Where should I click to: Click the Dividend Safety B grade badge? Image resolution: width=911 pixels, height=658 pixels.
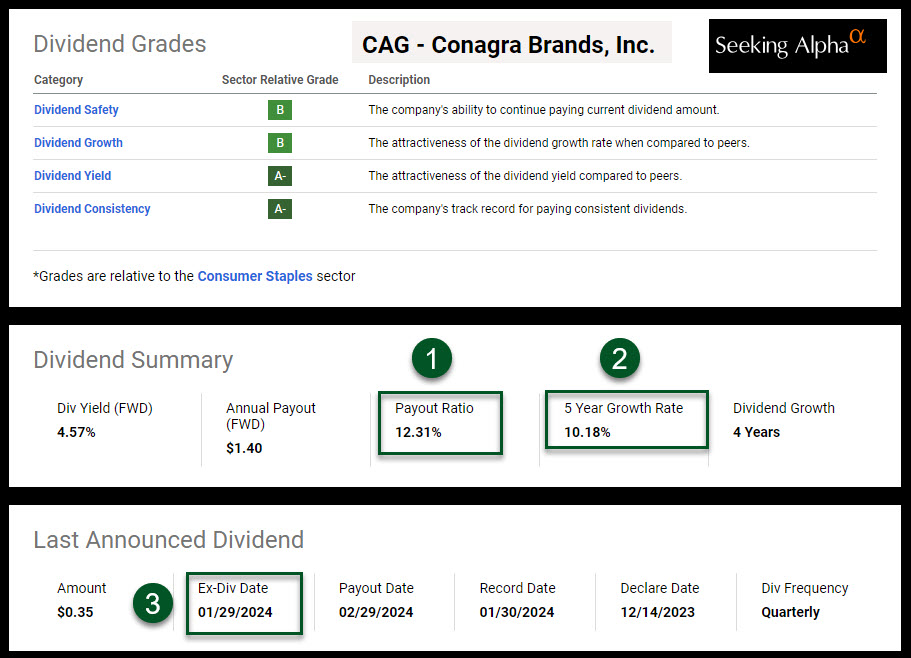(279, 110)
